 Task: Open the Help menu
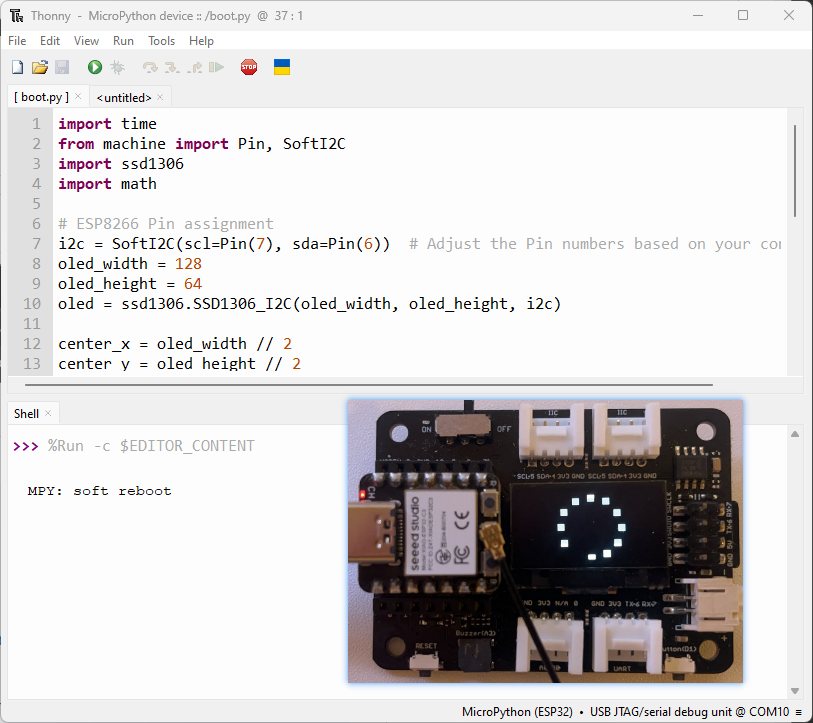click(x=201, y=41)
